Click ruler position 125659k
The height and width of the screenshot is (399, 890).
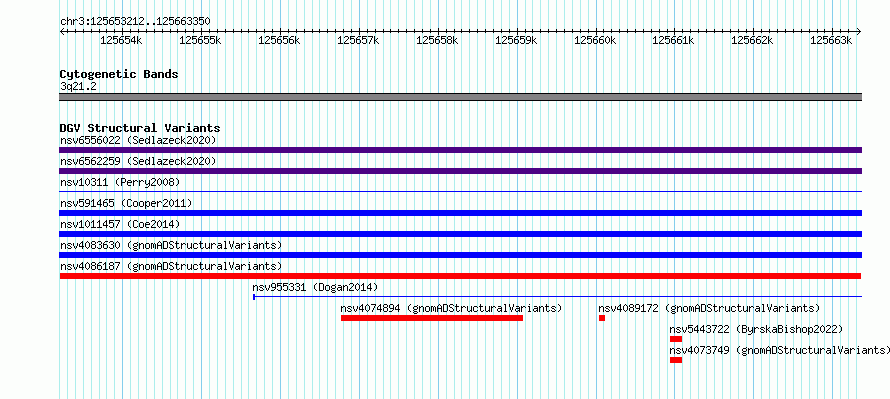click(516, 40)
